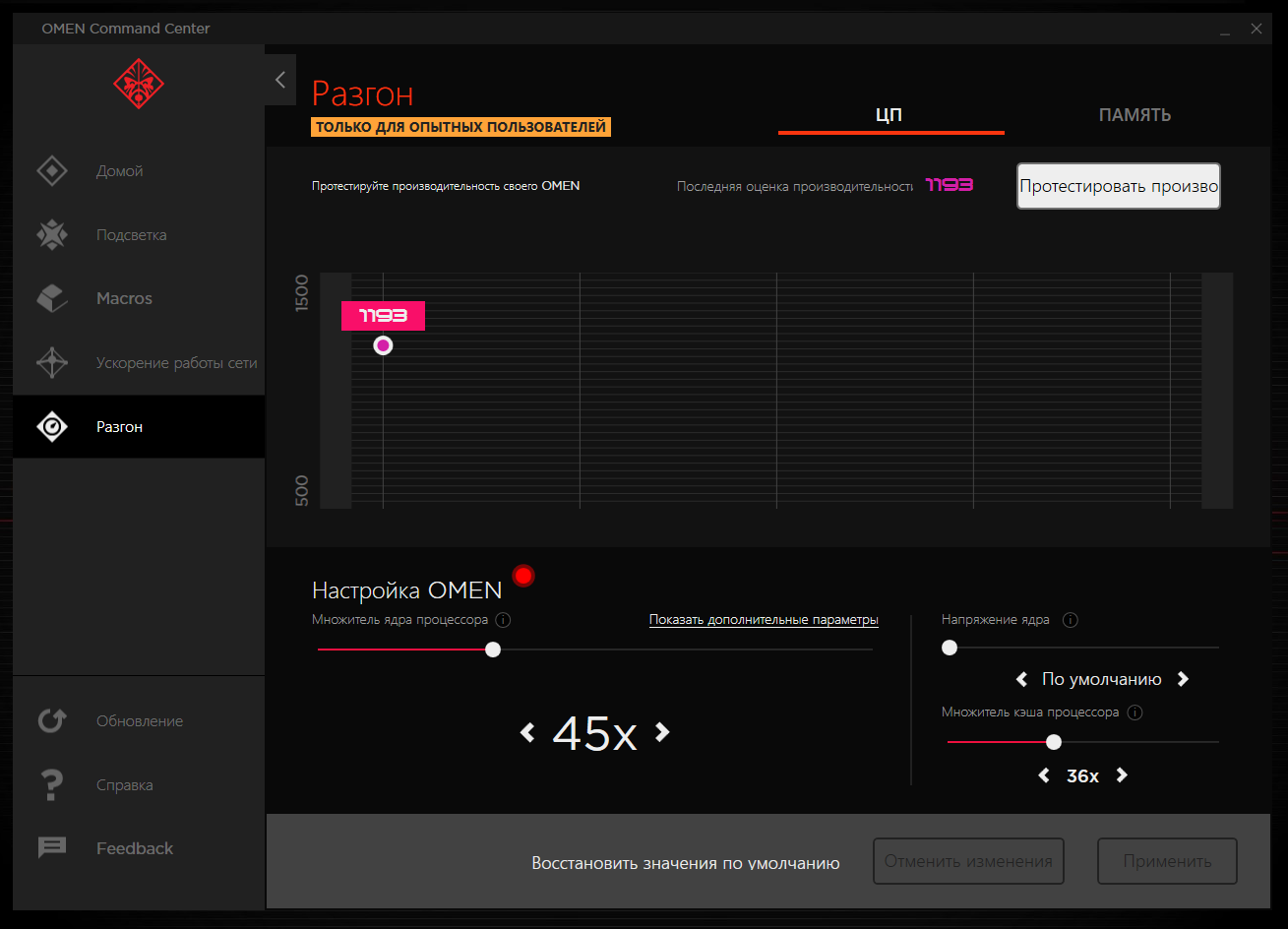1288x929 pixels.
Task: Click info icon next to Множитель кэша процессора
Action: click(x=1135, y=712)
